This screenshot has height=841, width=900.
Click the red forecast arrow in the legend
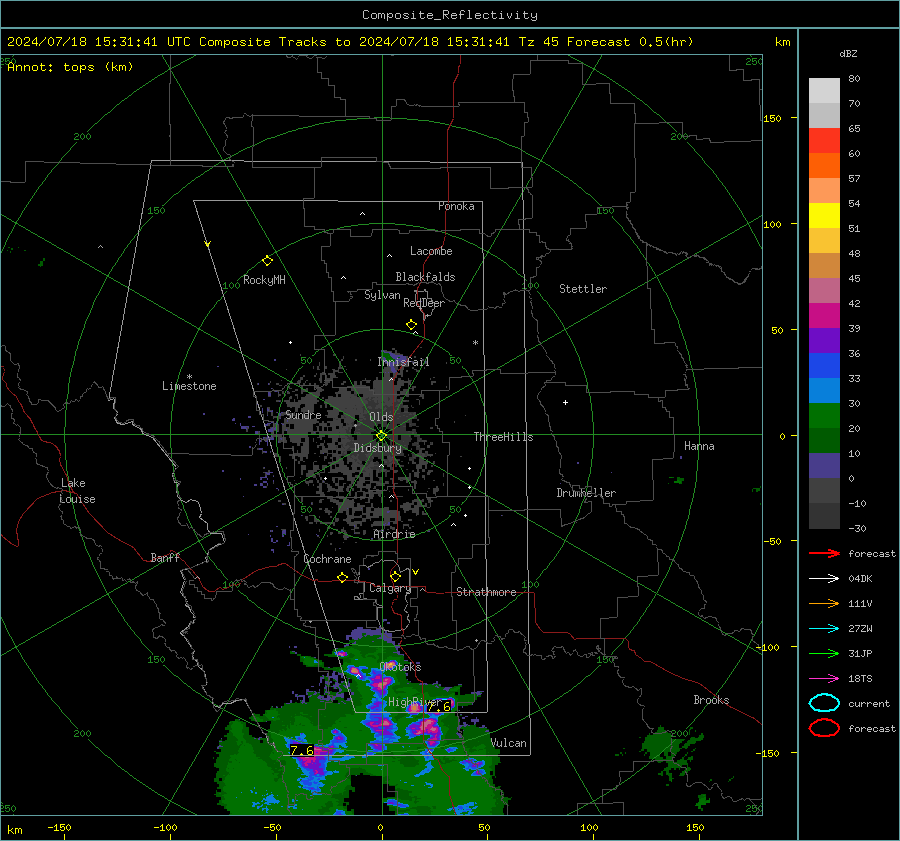tap(824, 553)
